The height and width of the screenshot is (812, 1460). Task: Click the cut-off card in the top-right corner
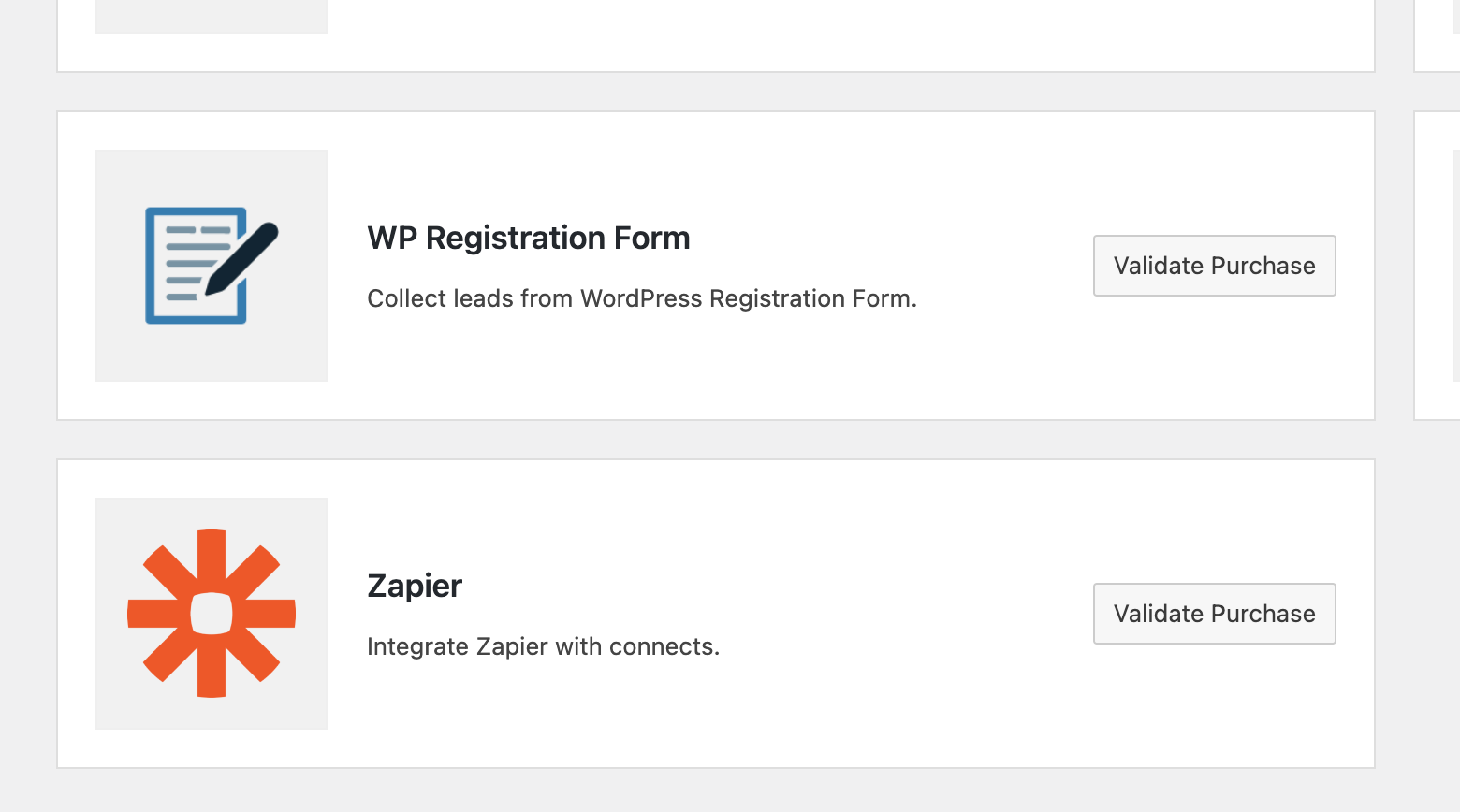pos(1438,33)
